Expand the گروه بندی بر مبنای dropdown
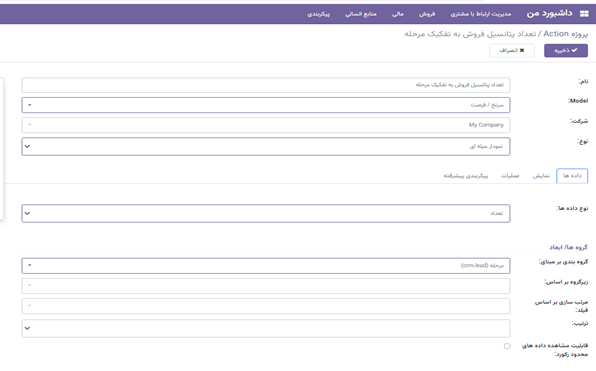The image size is (596, 371). pyautogui.click(x=30, y=265)
